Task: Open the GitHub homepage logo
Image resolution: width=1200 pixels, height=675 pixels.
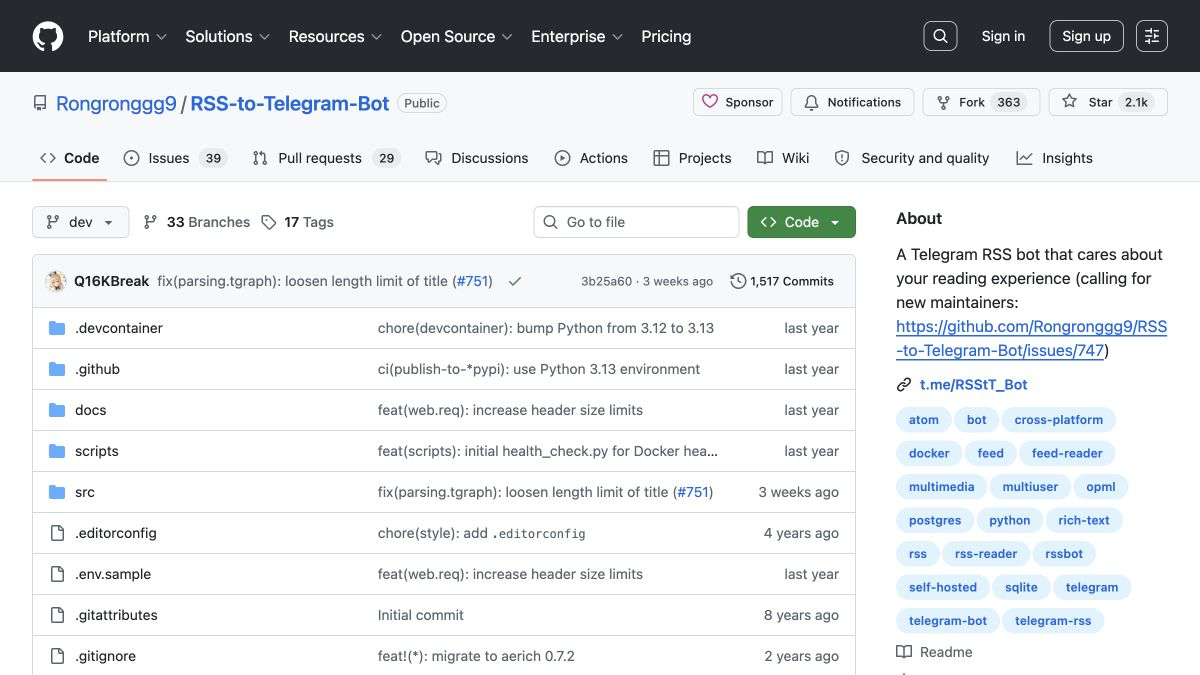Action: click(x=48, y=36)
